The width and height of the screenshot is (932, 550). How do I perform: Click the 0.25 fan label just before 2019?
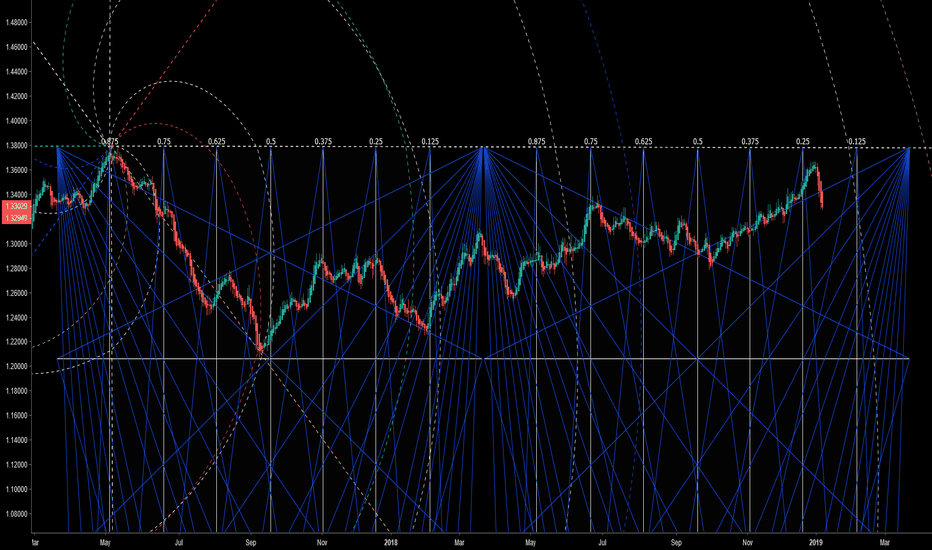click(803, 142)
